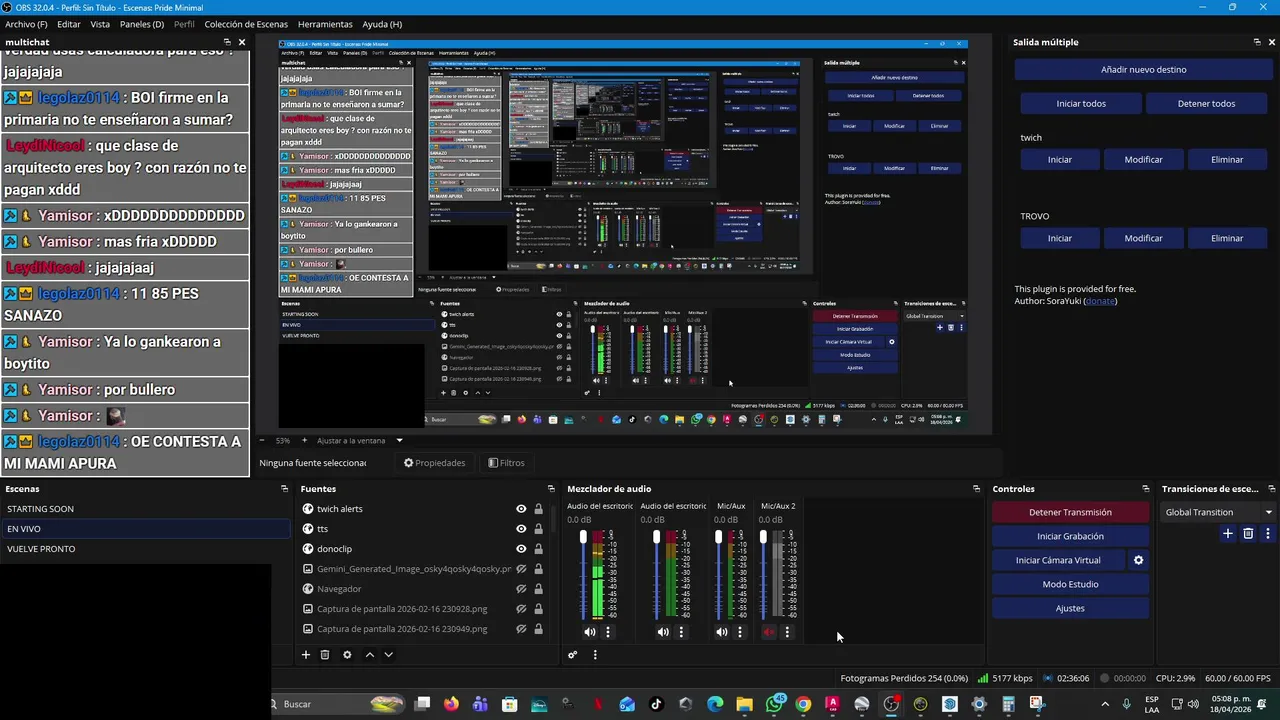Open File Explorer from the taskbar
Screen dimensions: 1280x720
pyautogui.click(x=744, y=704)
